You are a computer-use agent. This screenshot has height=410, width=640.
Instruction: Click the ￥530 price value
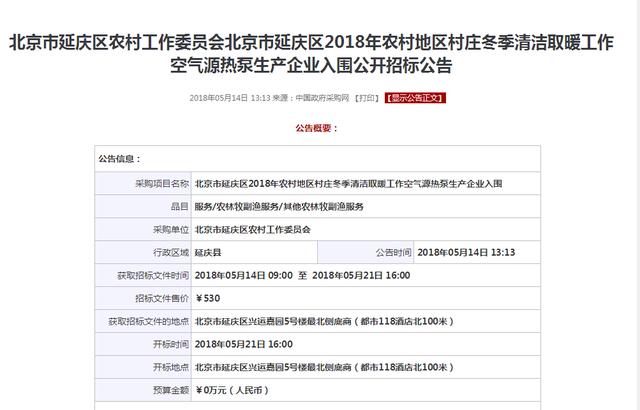(x=207, y=298)
